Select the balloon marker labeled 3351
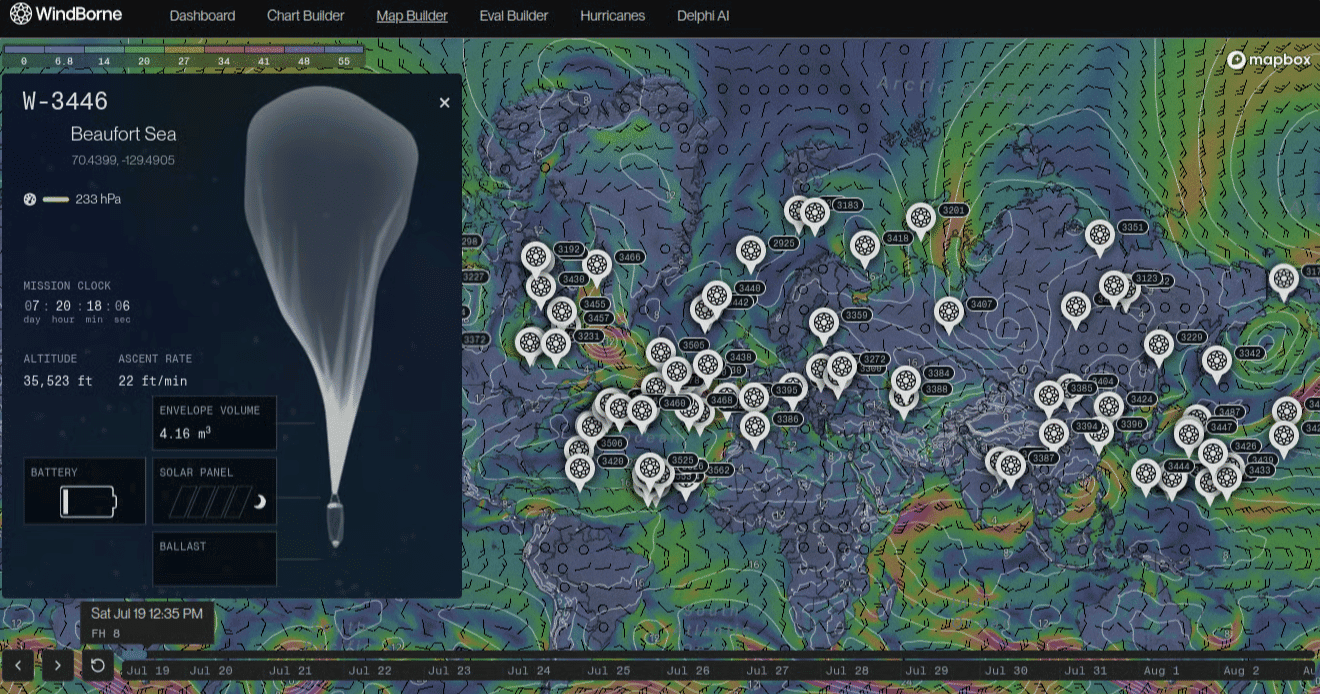The image size is (1320, 694). click(1100, 236)
